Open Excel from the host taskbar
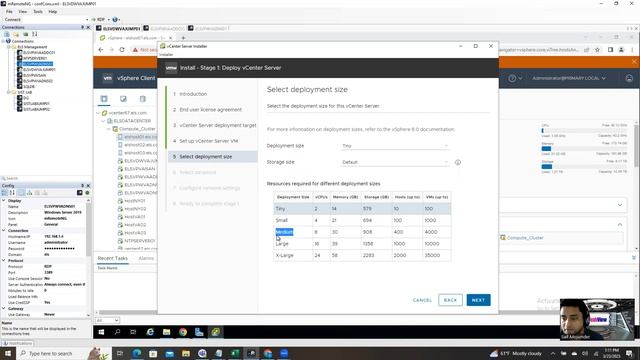This screenshot has width=640, height=360. click(x=235, y=353)
